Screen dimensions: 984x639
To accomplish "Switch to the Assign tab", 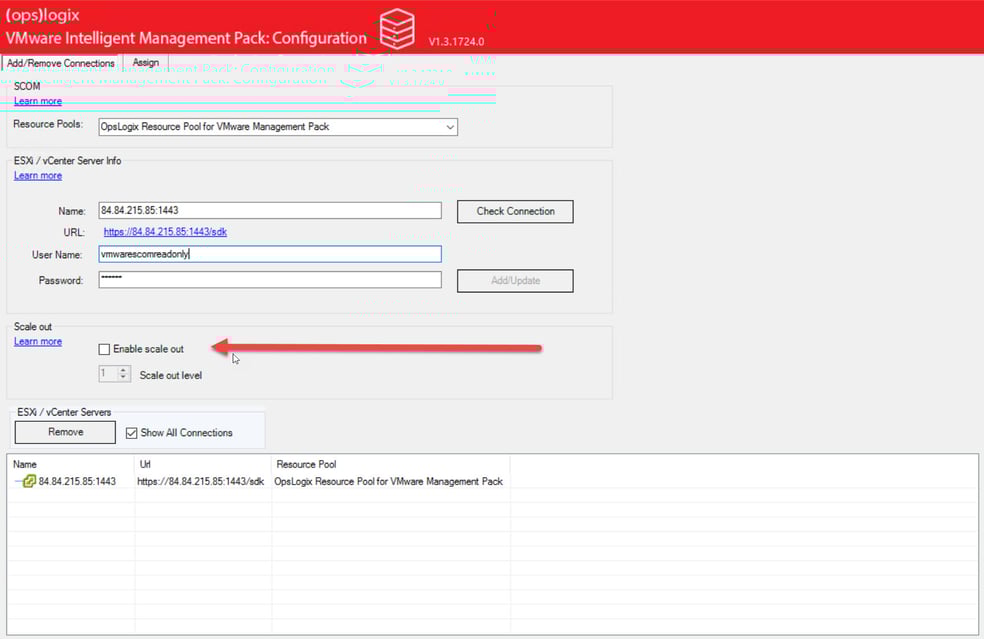I will click(x=146, y=62).
